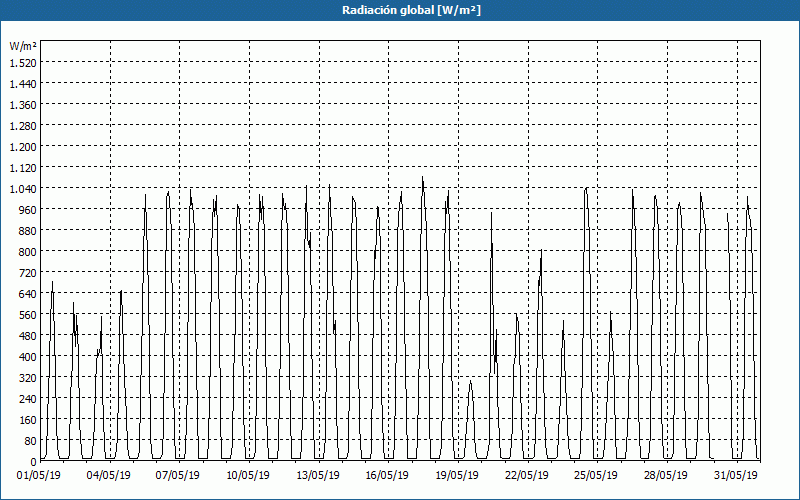Image resolution: width=800 pixels, height=500 pixels.
Task: Click the 0 value at the axis origin
Action: point(34,462)
